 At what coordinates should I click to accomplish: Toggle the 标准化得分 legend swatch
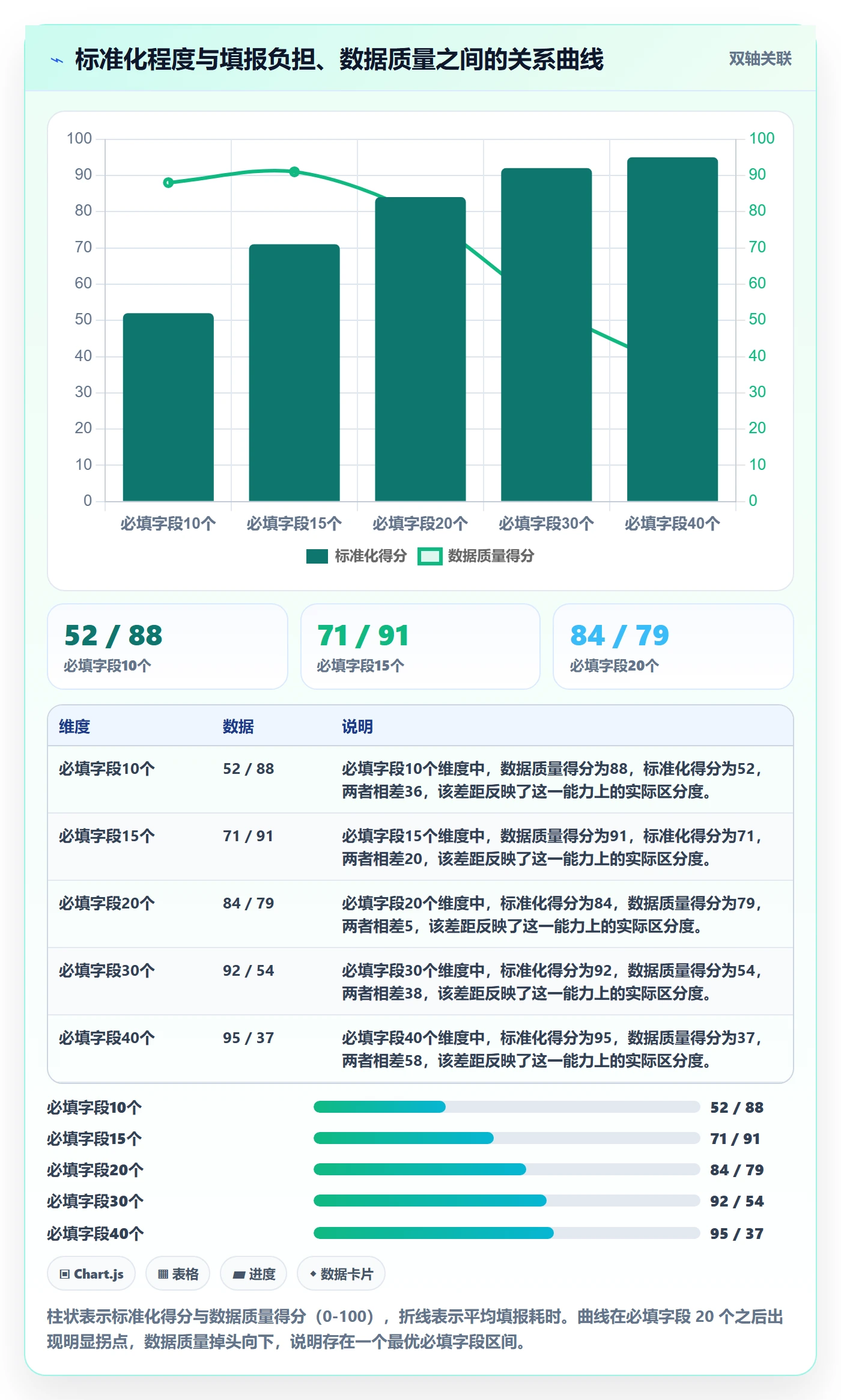tap(317, 556)
